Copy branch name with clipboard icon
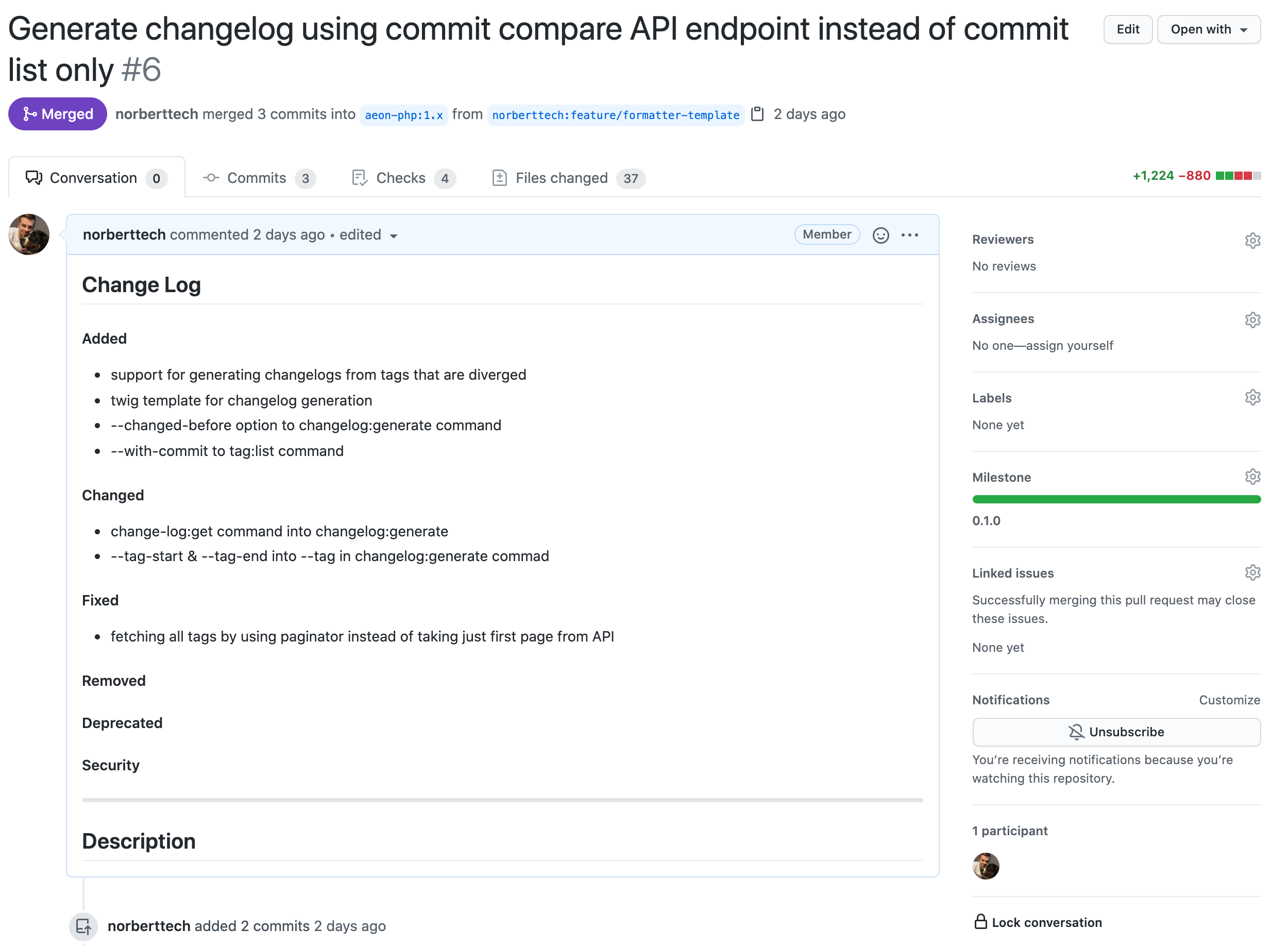 757,114
